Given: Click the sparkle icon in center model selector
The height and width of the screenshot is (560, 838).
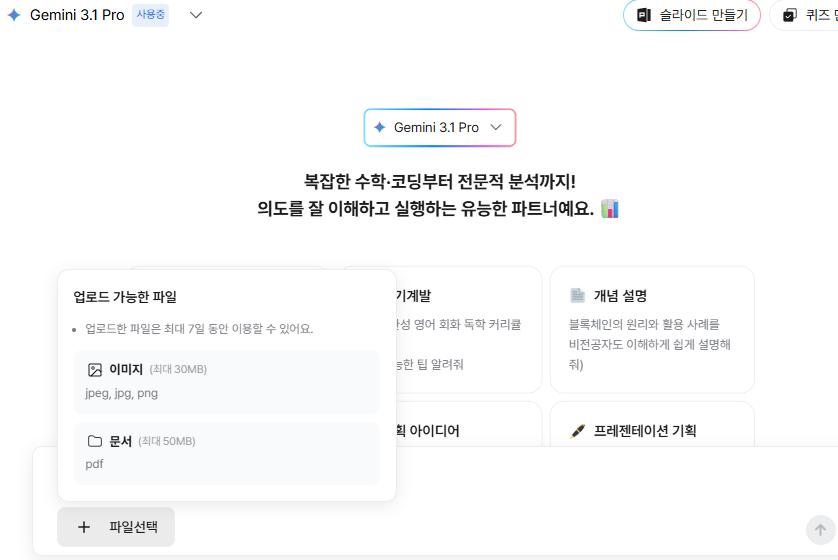Looking at the screenshot, I should [379, 127].
